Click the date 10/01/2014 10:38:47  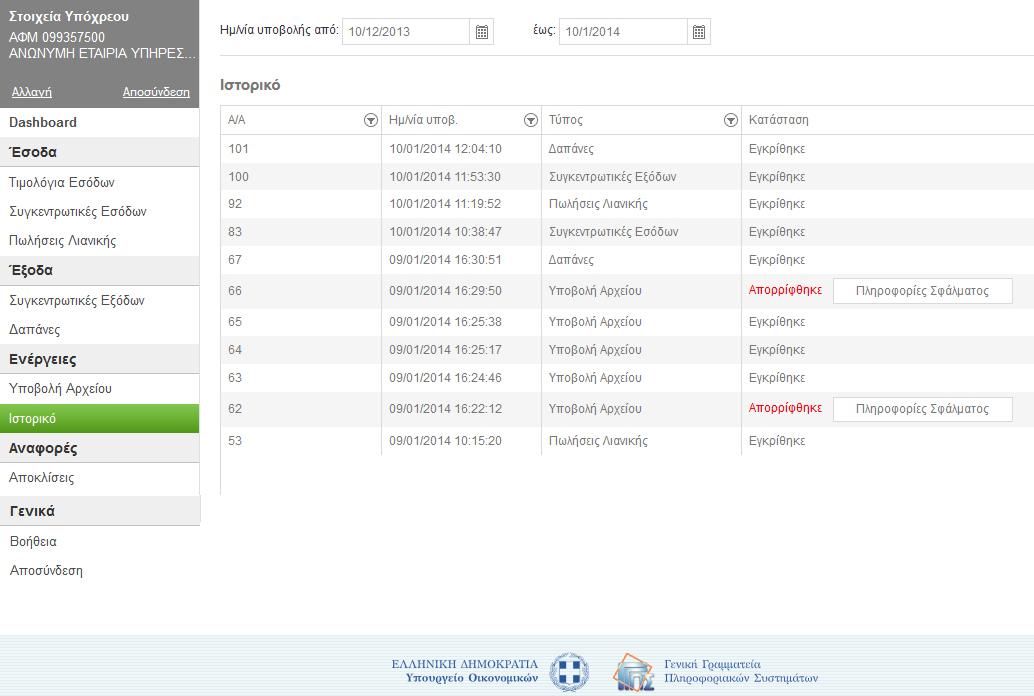[x=445, y=232]
